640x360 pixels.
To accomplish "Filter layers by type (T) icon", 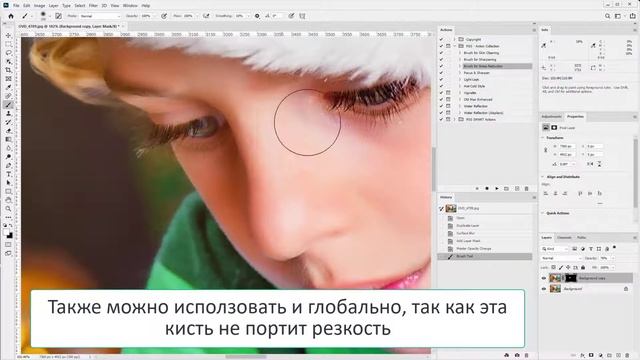I will click(x=591, y=249).
